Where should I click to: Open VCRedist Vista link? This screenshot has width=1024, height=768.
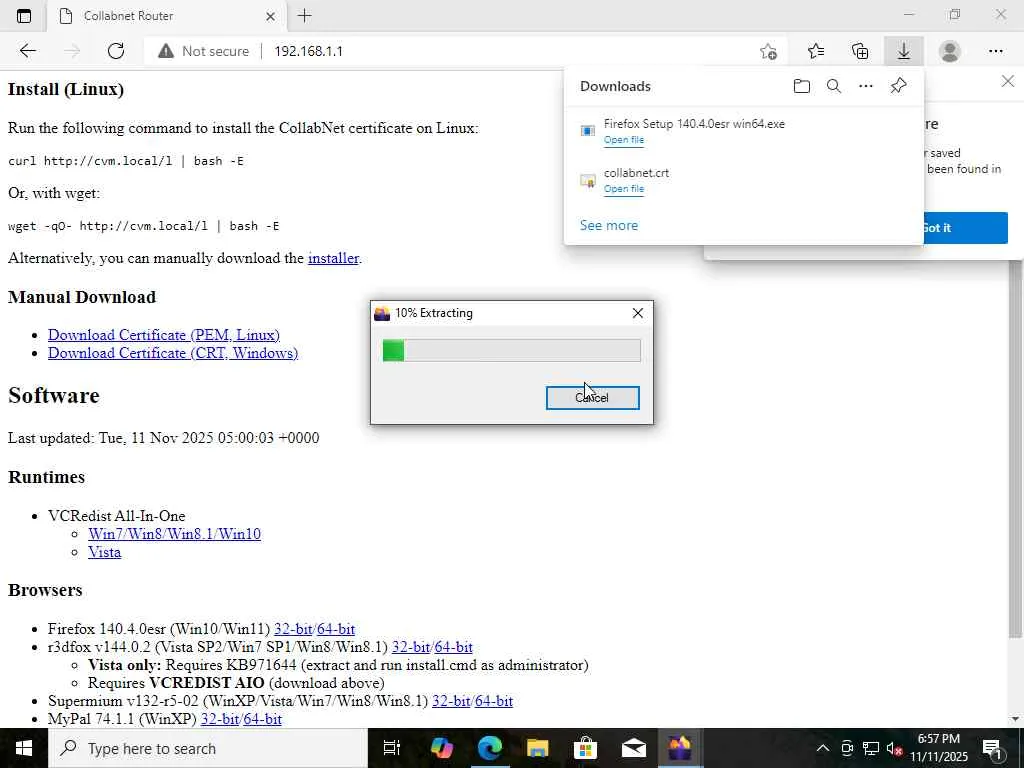pos(104,552)
